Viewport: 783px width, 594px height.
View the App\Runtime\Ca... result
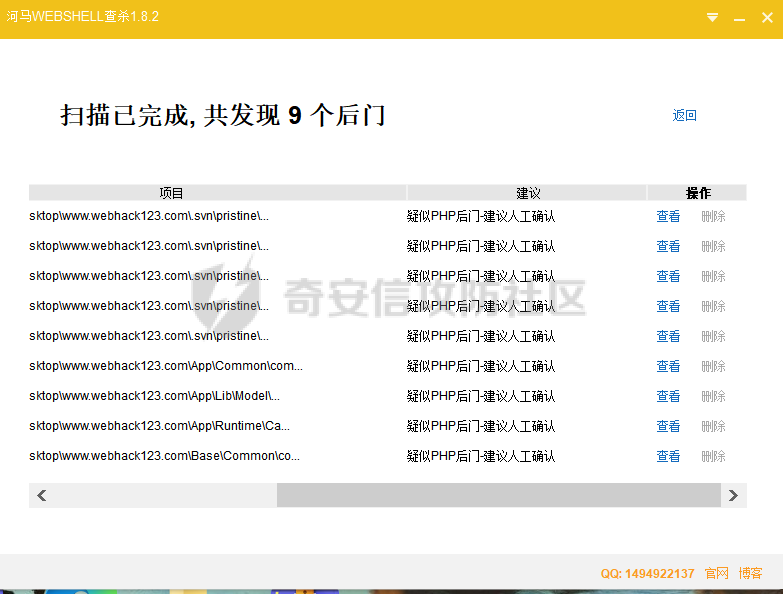pos(668,426)
